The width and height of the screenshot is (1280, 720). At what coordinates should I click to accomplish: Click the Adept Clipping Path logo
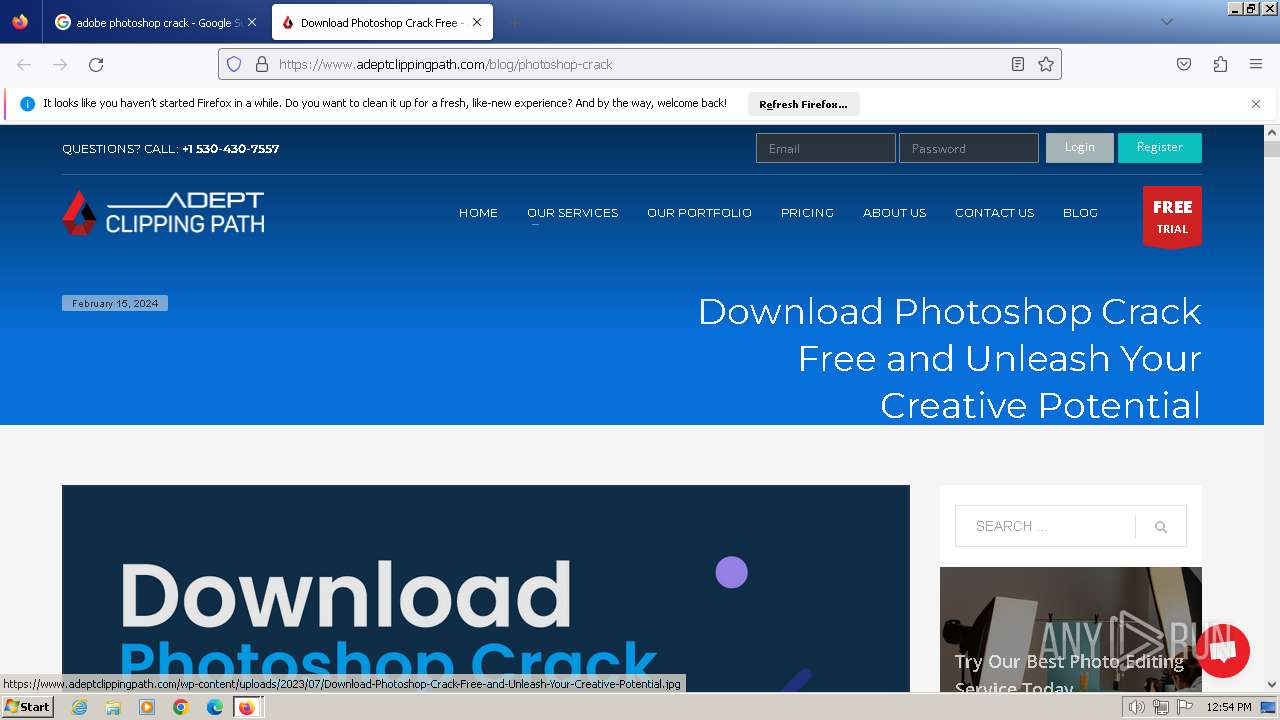[x=163, y=212]
